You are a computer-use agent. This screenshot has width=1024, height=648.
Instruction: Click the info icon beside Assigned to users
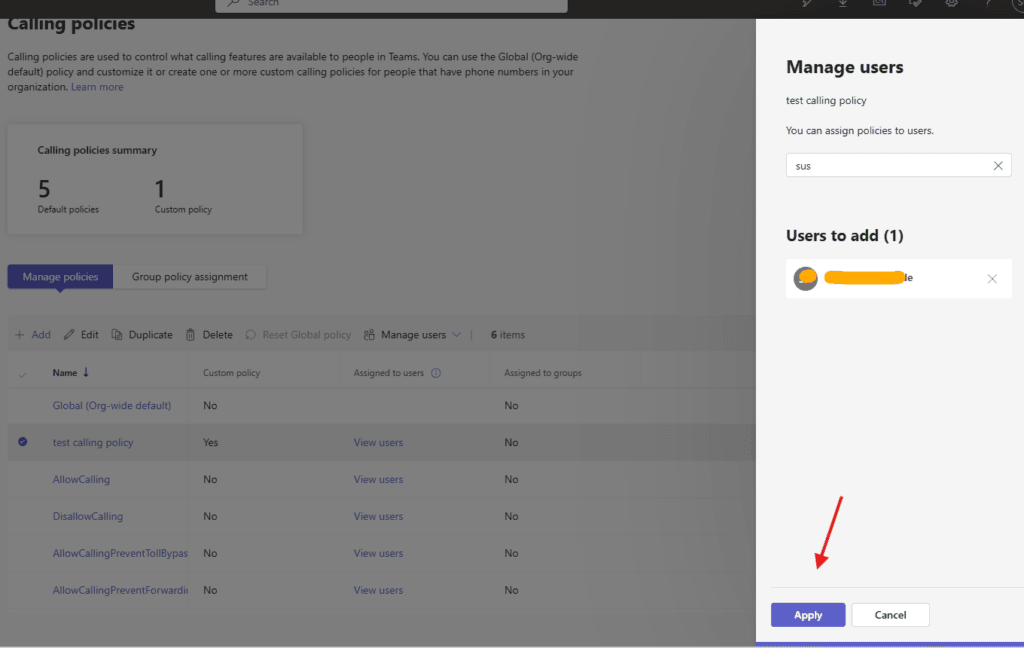tap(436, 373)
